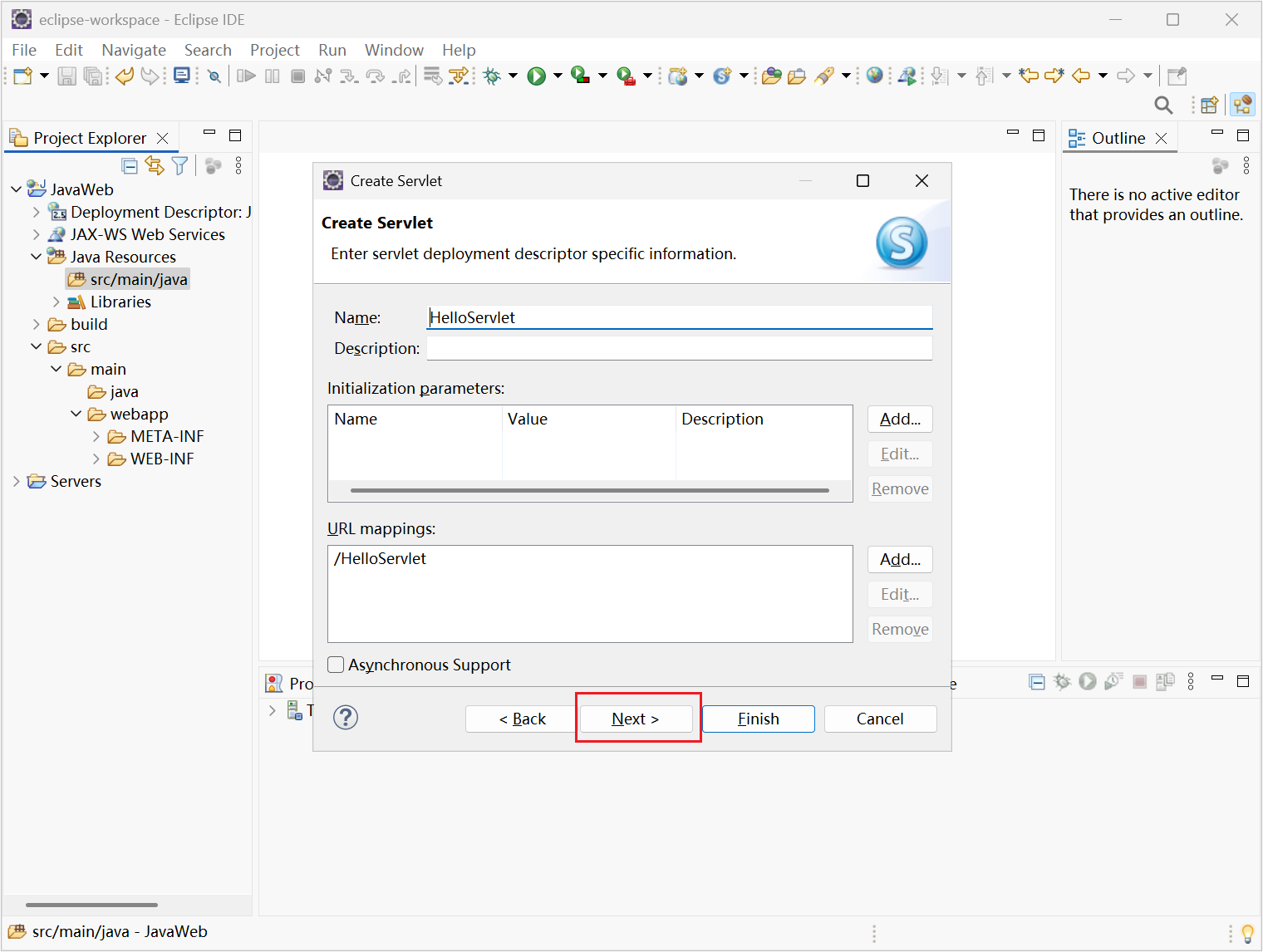Expand the build folder
This screenshot has height=952, width=1263.
(x=36, y=324)
